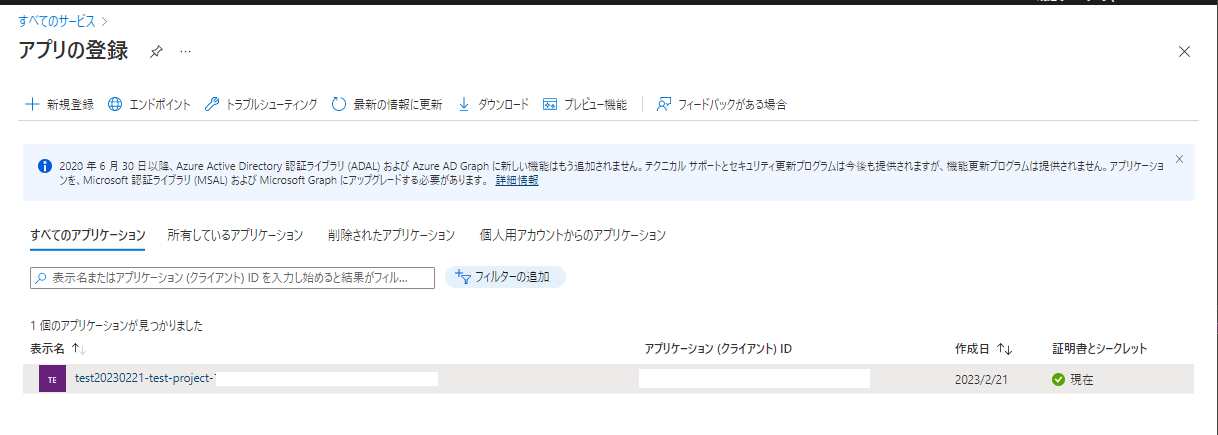Open the 個人用アカウントからのアプリケーション tab
This screenshot has height=435, width=1218.
[572, 235]
